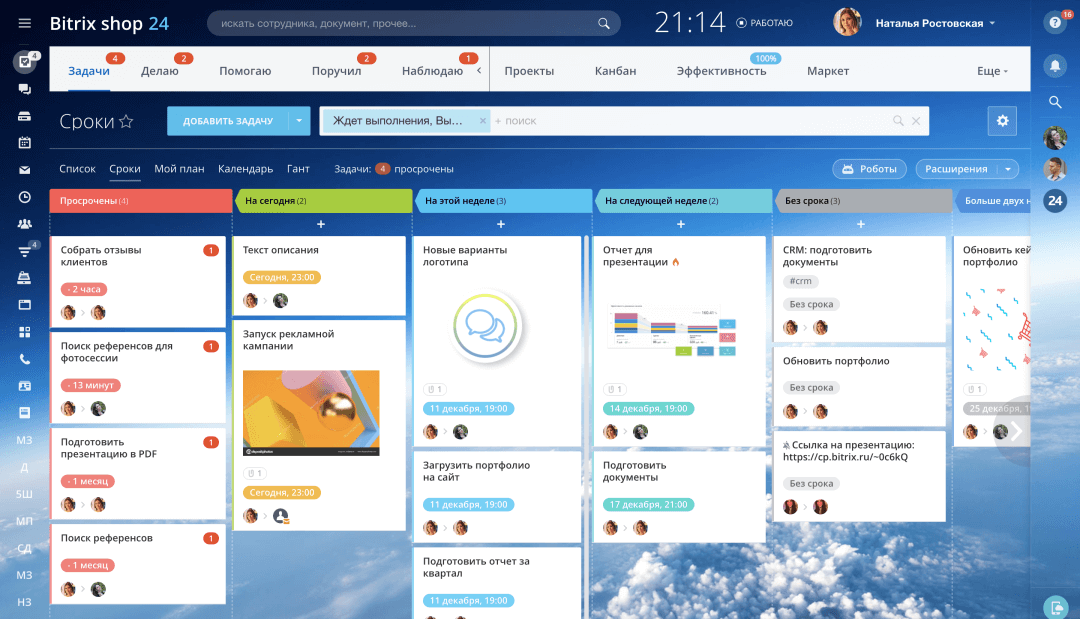Clear the filter with the X icon
The width and height of the screenshot is (1080, 619).
(916, 120)
